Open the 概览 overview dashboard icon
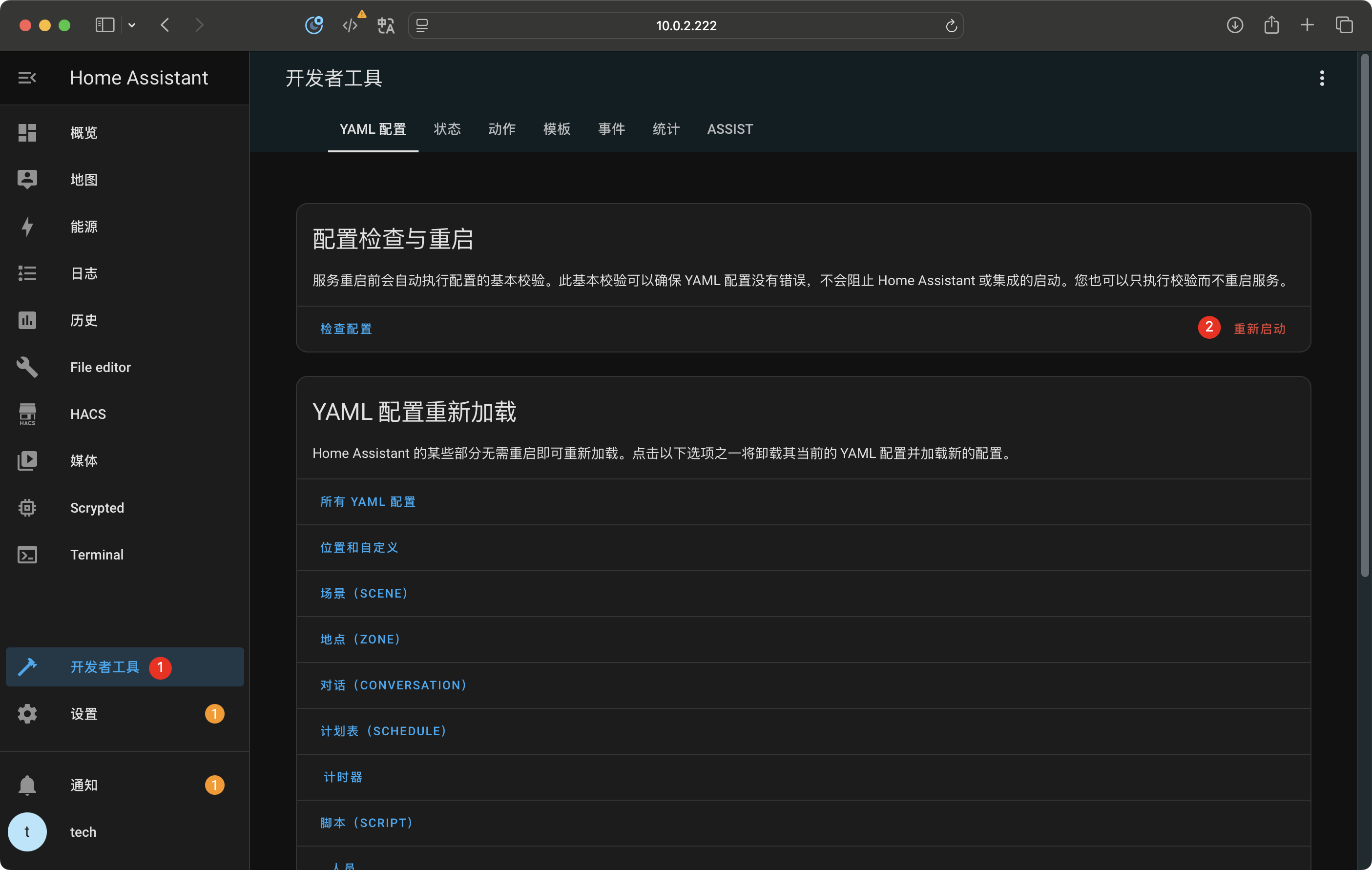The width and height of the screenshot is (1372, 870). click(27, 132)
